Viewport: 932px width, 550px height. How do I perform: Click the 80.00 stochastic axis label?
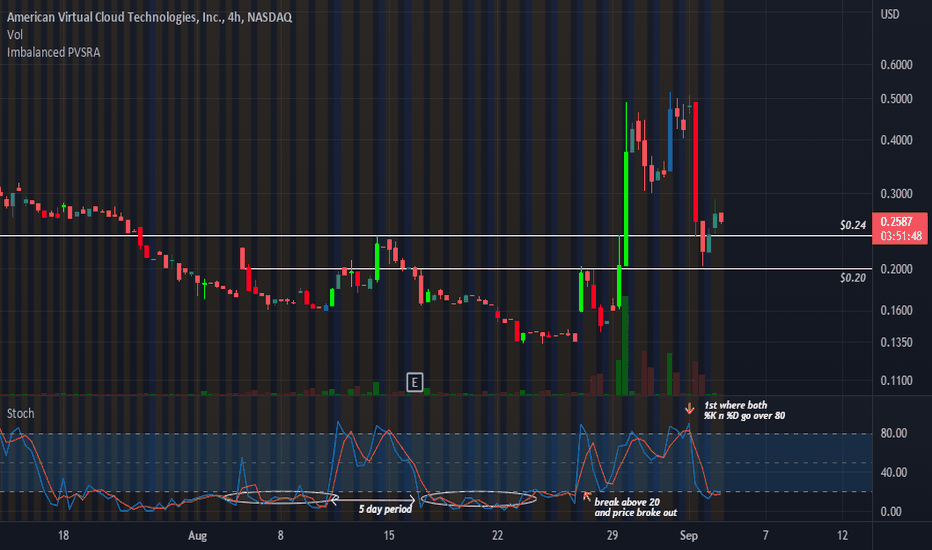point(893,433)
